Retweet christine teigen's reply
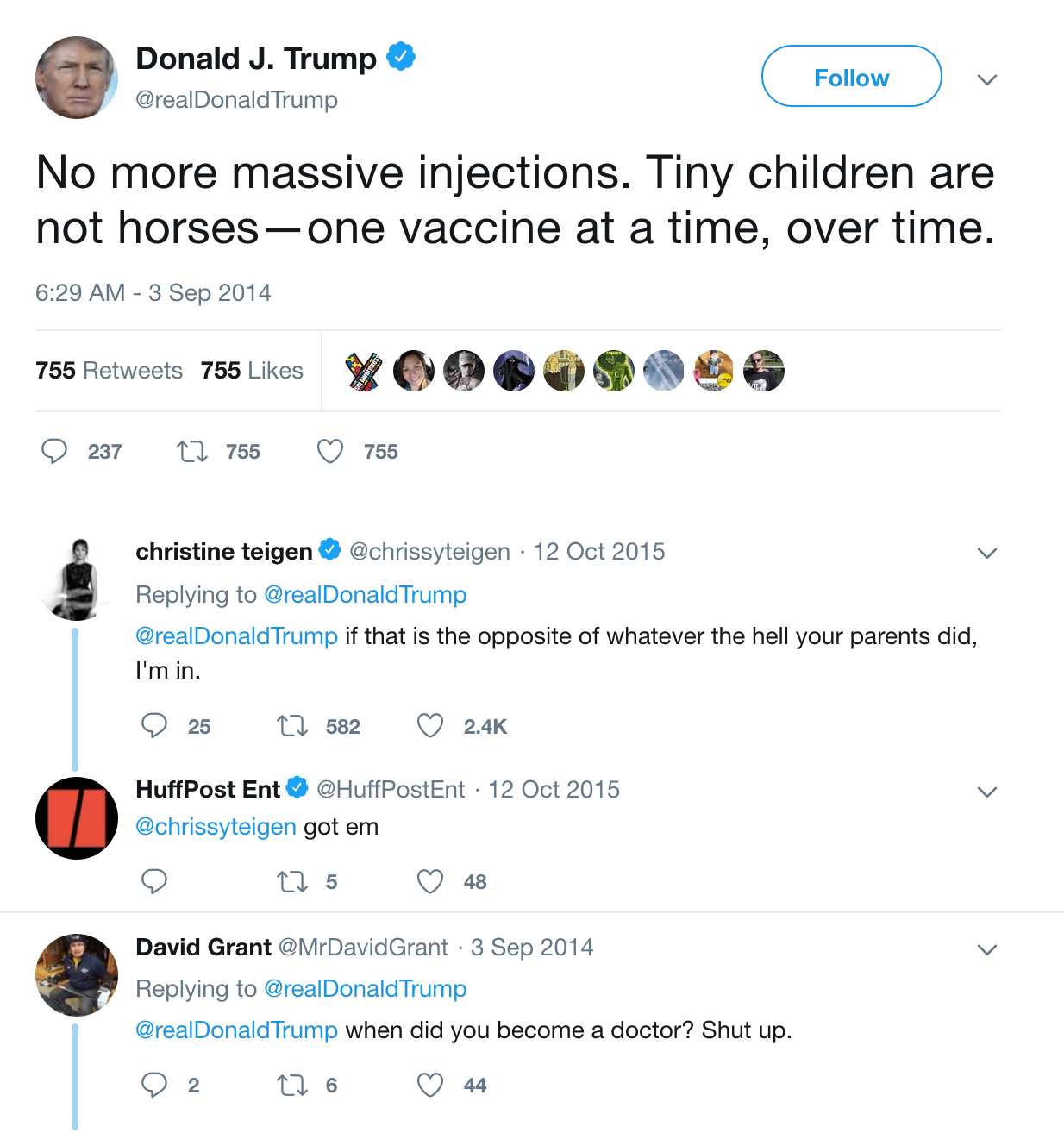 pos(292,726)
